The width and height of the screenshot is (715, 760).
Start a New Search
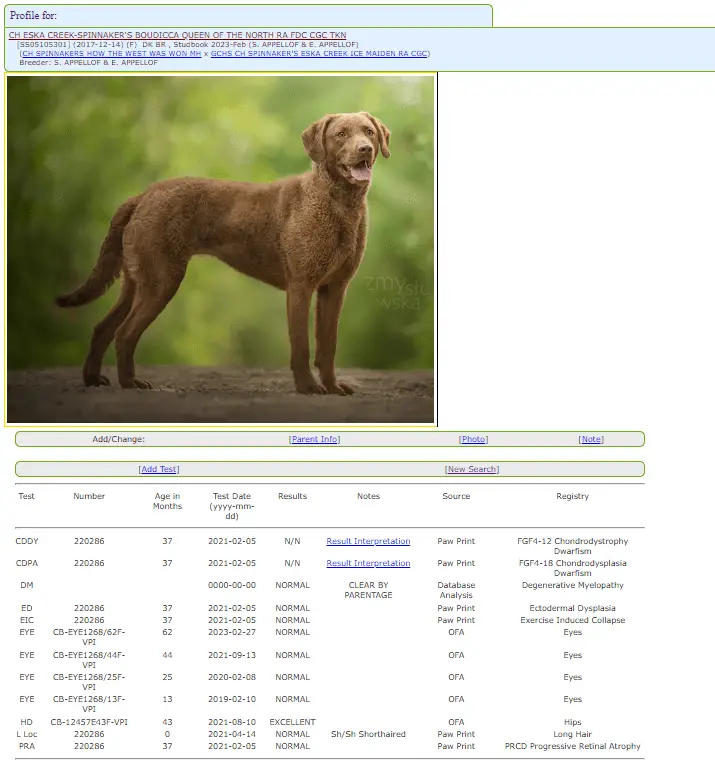[472, 469]
